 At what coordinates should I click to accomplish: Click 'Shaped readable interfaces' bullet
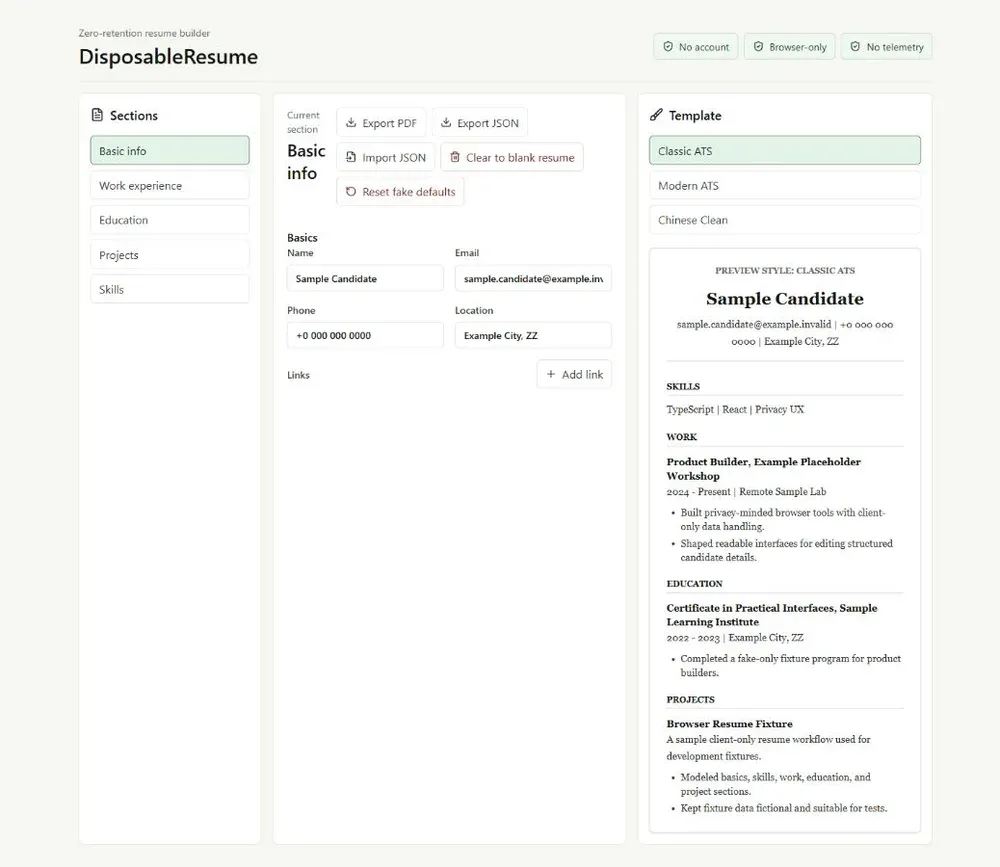(x=786, y=550)
